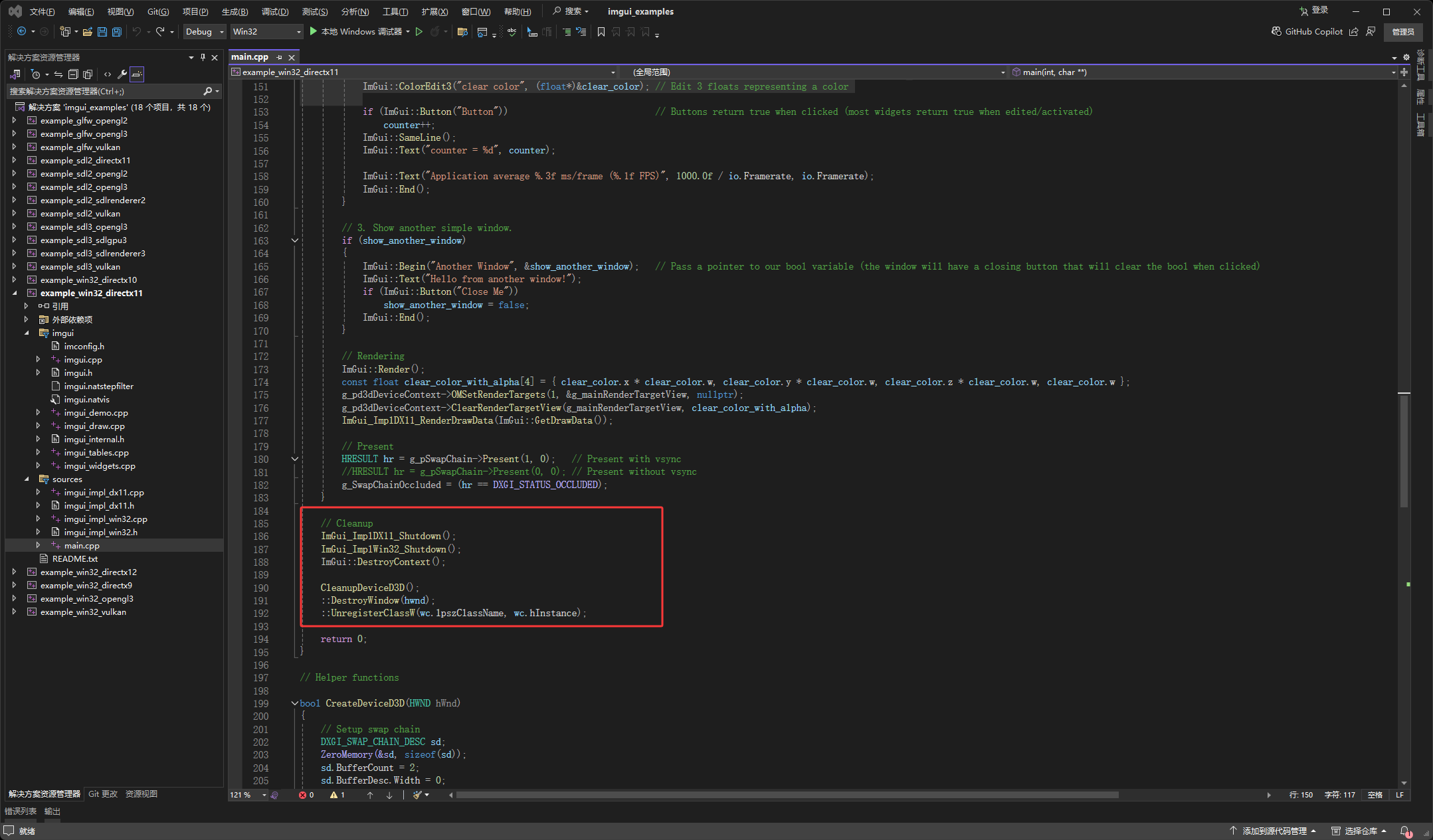This screenshot has width=1433, height=840.
Task: Open the Debug configuration dropdown
Action: (x=205, y=32)
